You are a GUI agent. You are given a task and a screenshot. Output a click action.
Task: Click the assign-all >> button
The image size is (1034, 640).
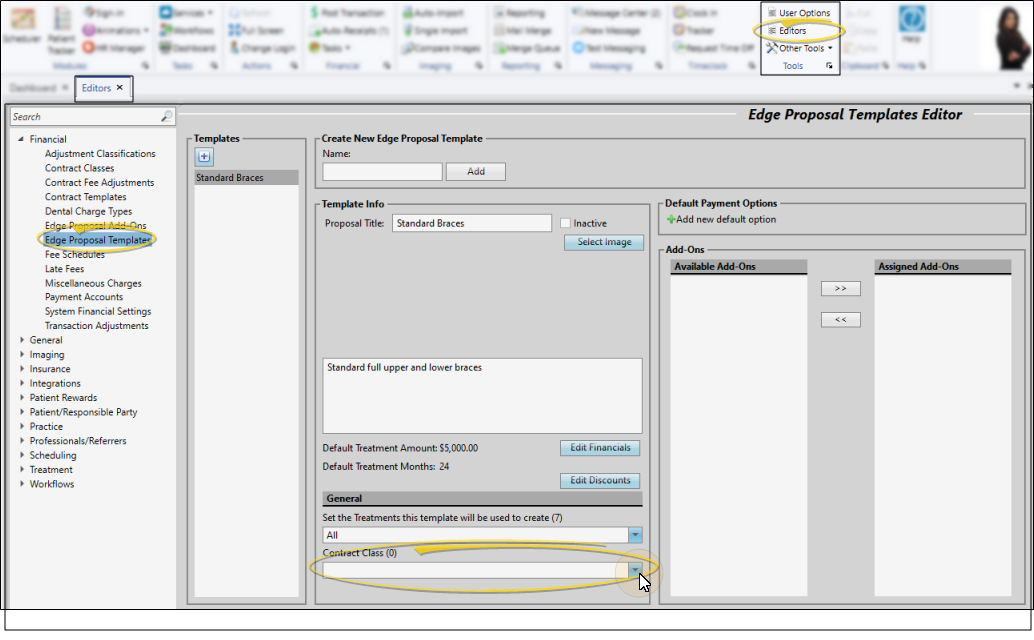[840, 289]
